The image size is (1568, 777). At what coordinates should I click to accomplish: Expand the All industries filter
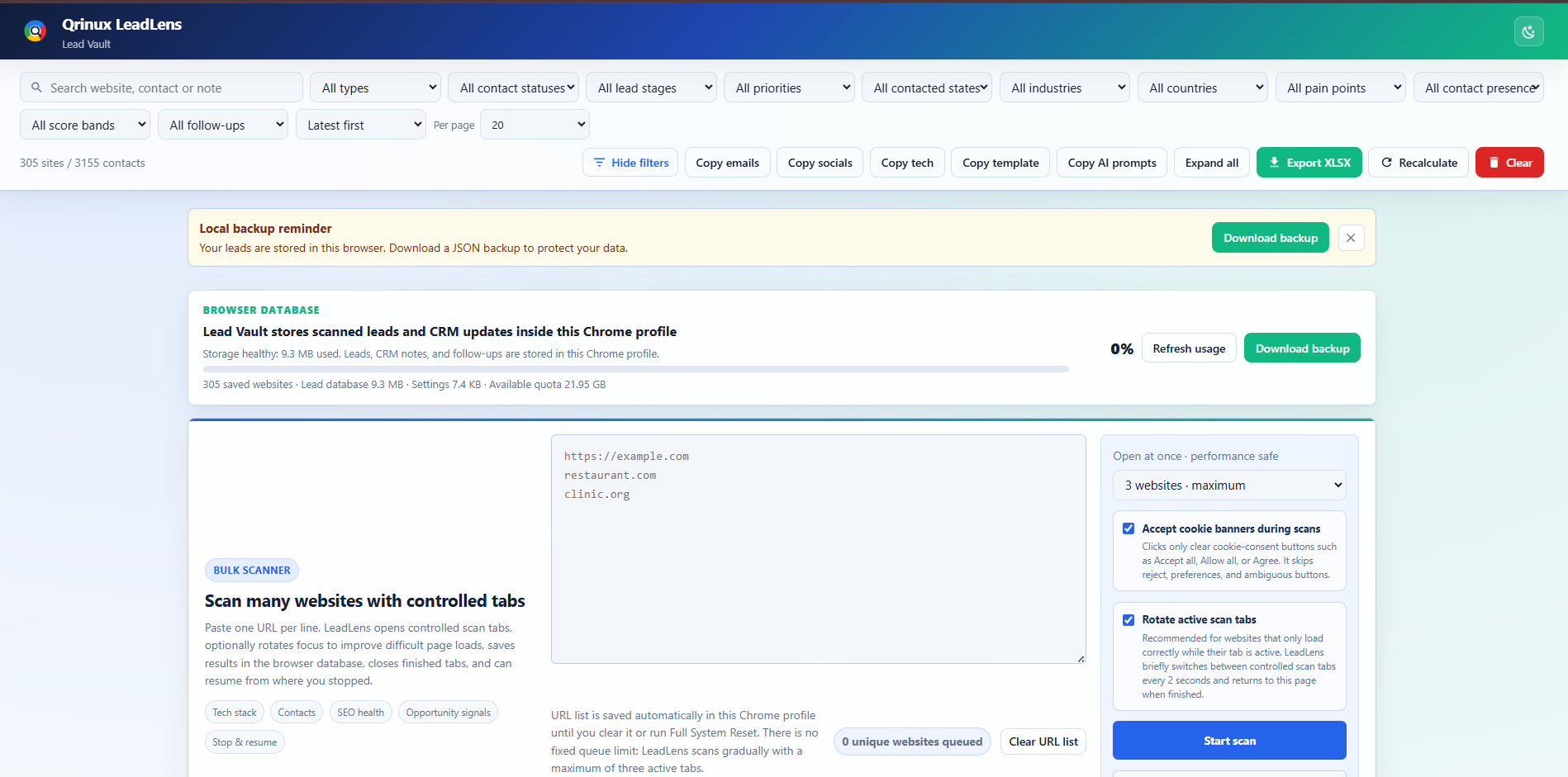point(1065,88)
